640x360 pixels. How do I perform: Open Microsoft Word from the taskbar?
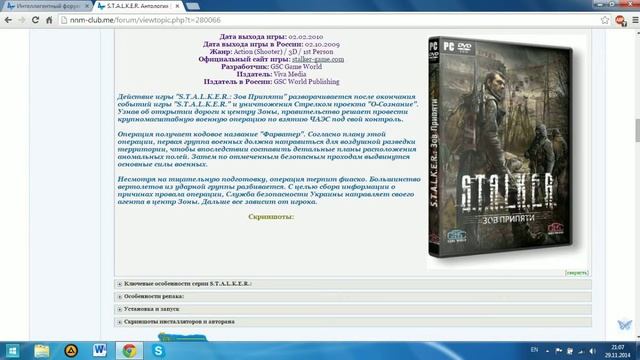point(100,351)
